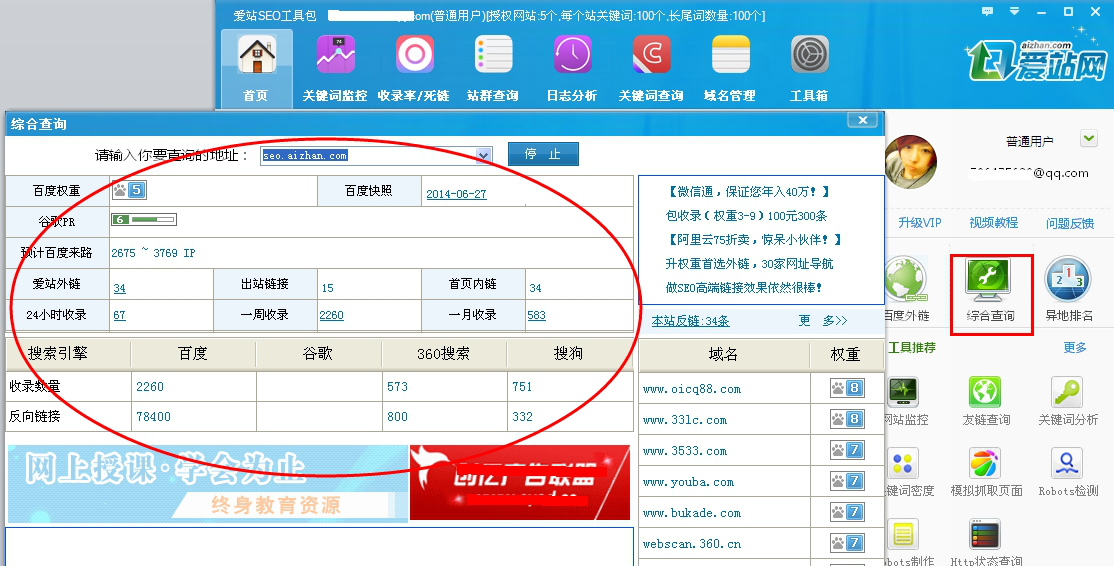Image resolution: width=1114 pixels, height=588 pixels.
Task: Open the title bar dropdown menu arrow
Action: tap(1015, 11)
